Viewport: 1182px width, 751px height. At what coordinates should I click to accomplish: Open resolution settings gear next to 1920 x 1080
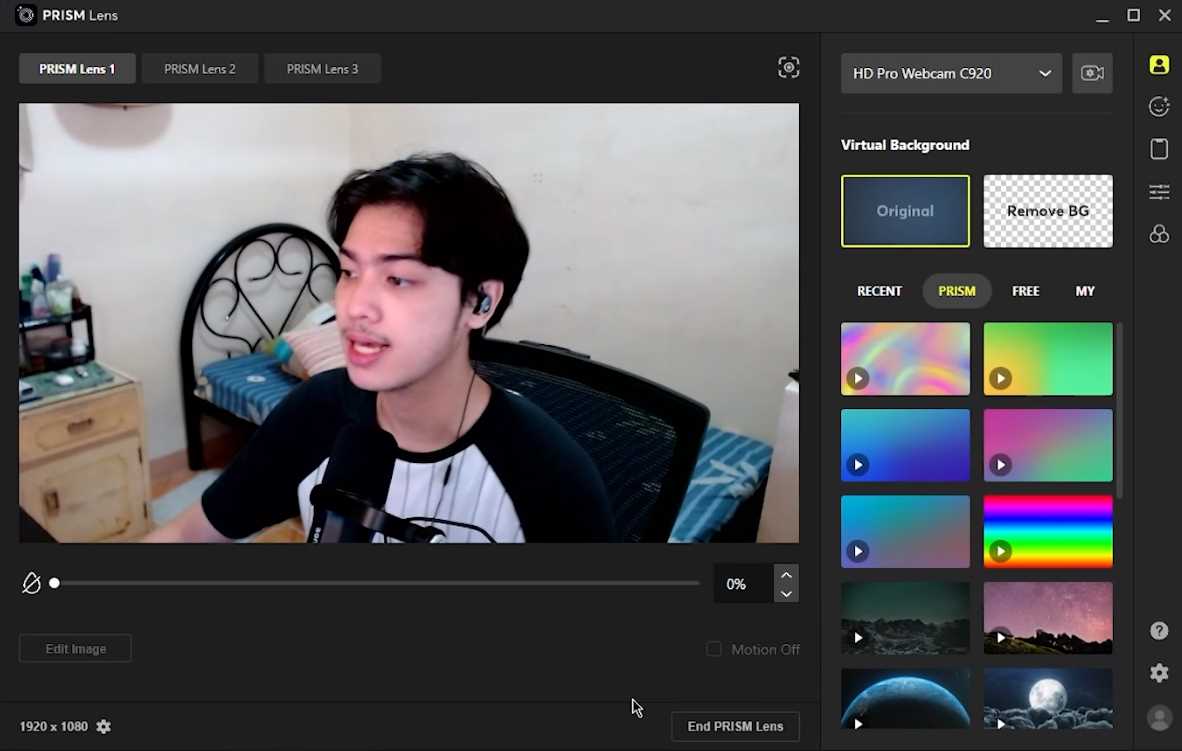click(104, 726)
